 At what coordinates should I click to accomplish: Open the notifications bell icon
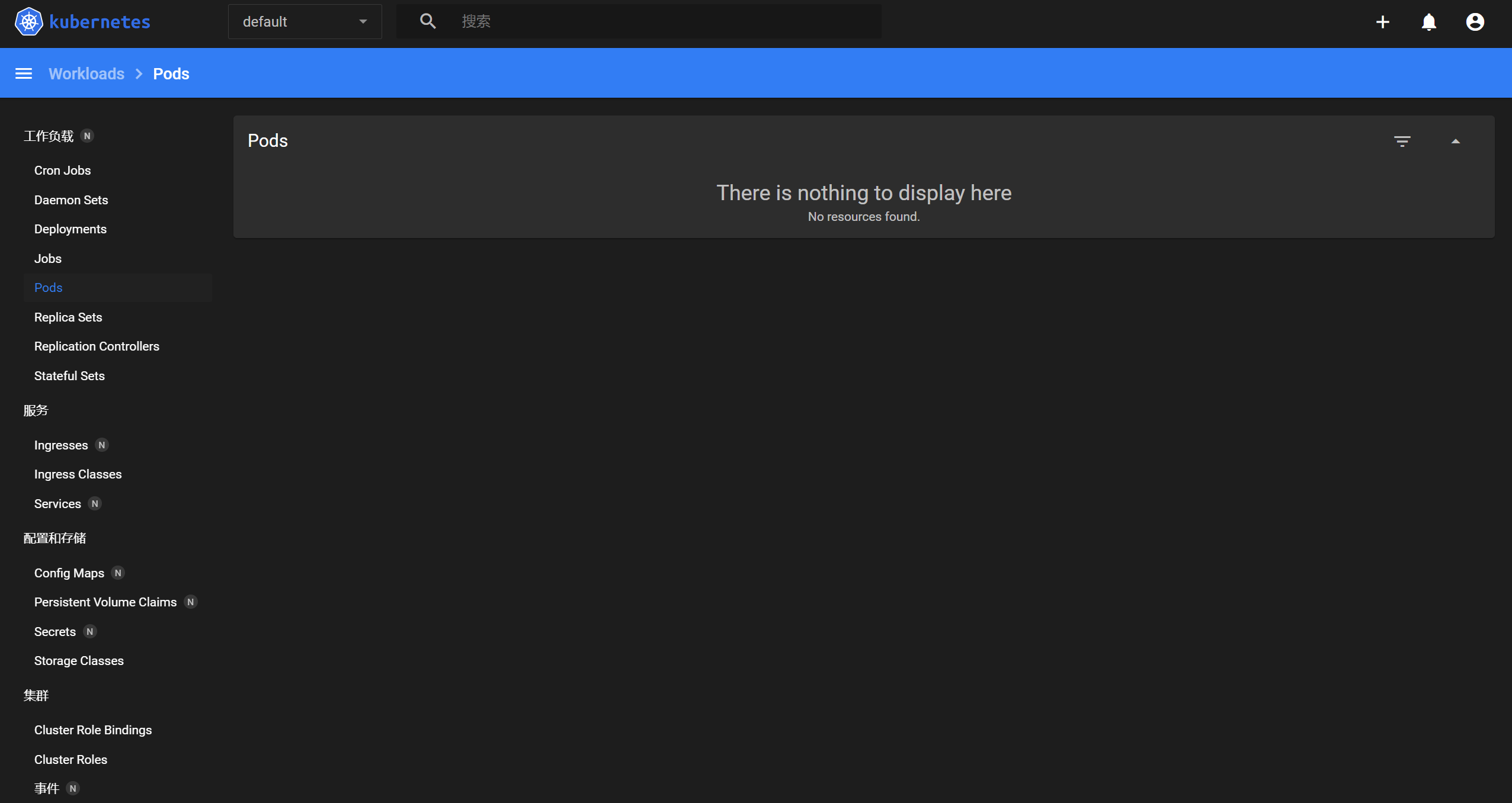click(1428, 22)
